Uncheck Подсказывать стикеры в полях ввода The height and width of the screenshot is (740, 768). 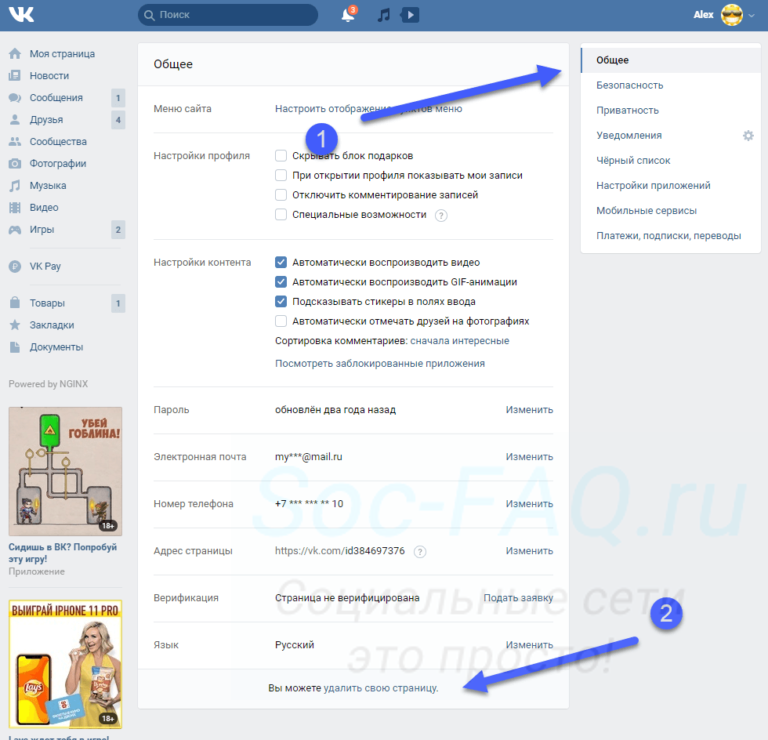click(281, 302)
